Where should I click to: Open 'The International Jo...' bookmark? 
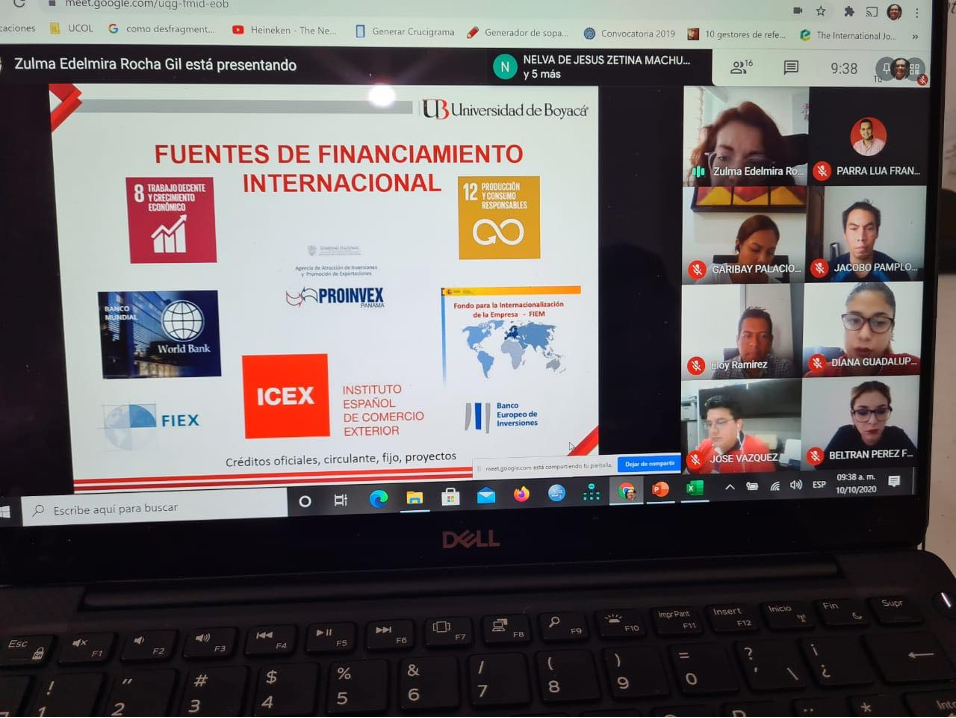tap(848, 35)
